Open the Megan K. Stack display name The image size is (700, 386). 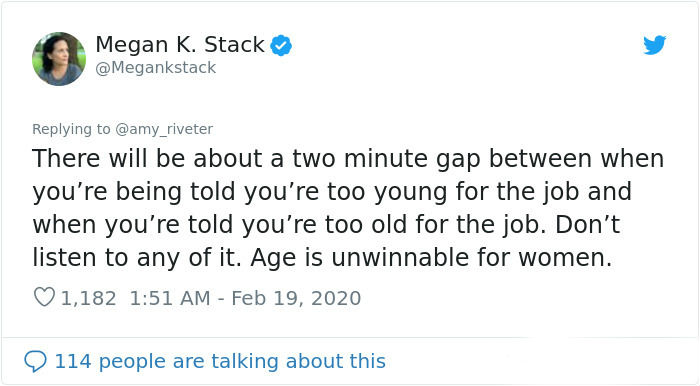pos(180,45)
